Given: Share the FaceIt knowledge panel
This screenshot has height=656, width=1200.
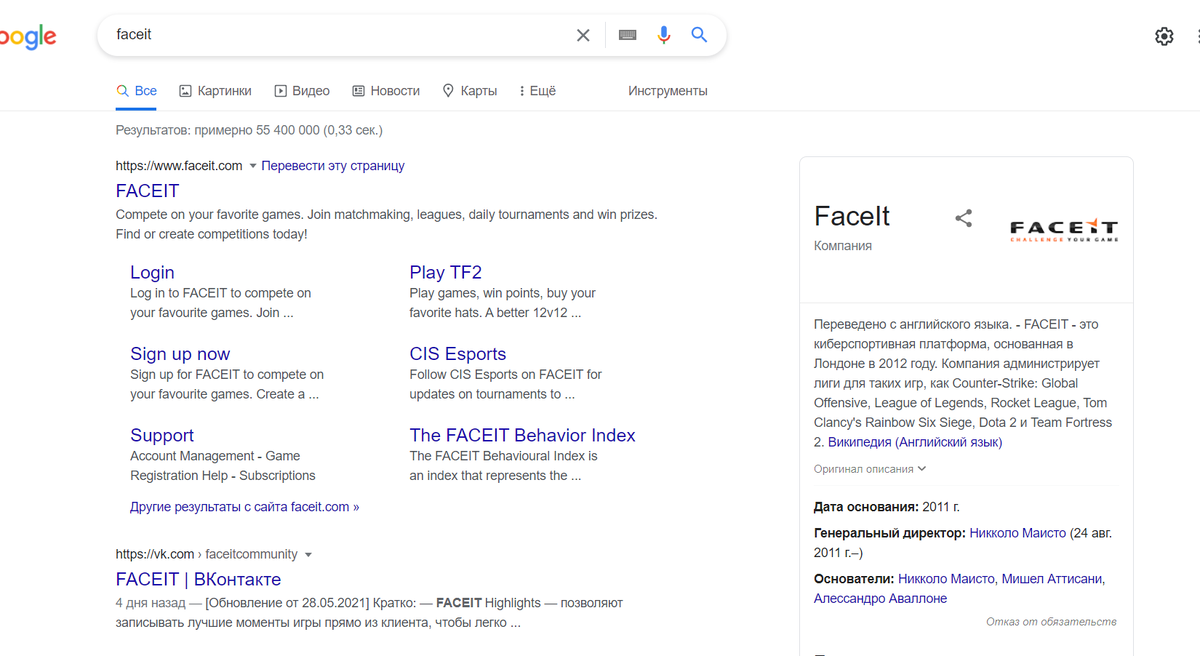Looking at the screenshot, I should (x=964, y=218).
